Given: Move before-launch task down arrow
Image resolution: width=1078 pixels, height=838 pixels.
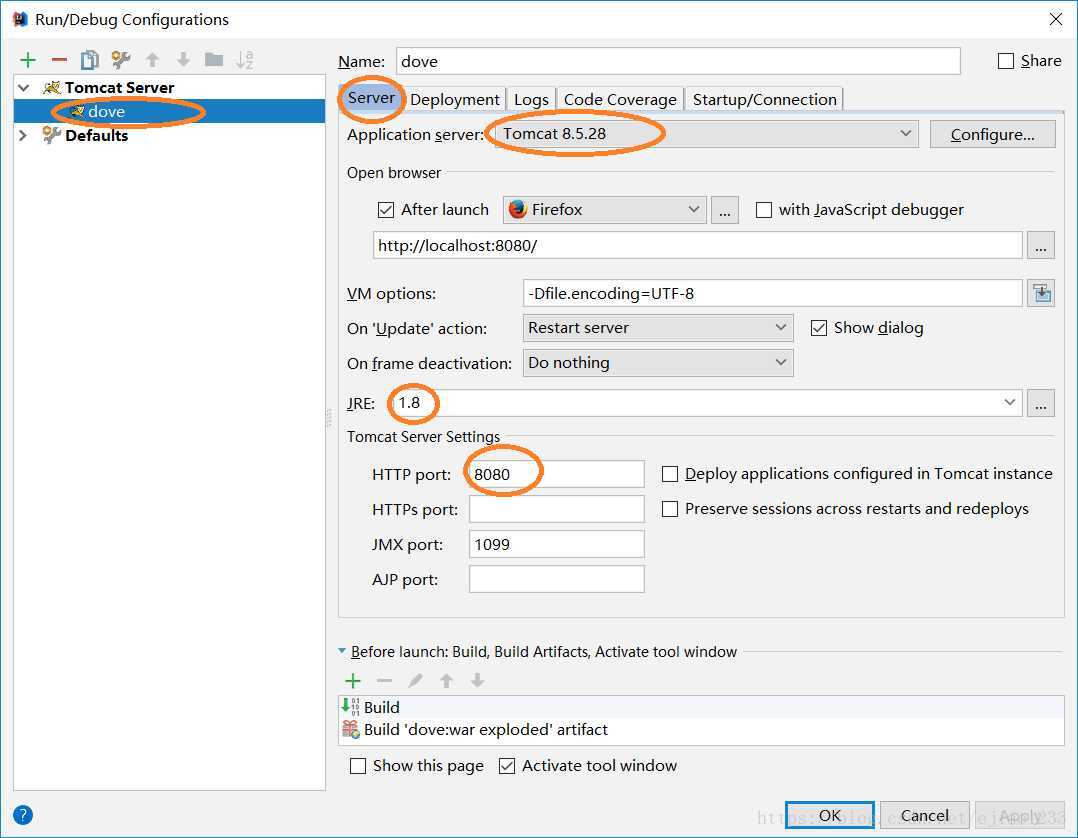Looking at the screenshot, I should point(477,681).
